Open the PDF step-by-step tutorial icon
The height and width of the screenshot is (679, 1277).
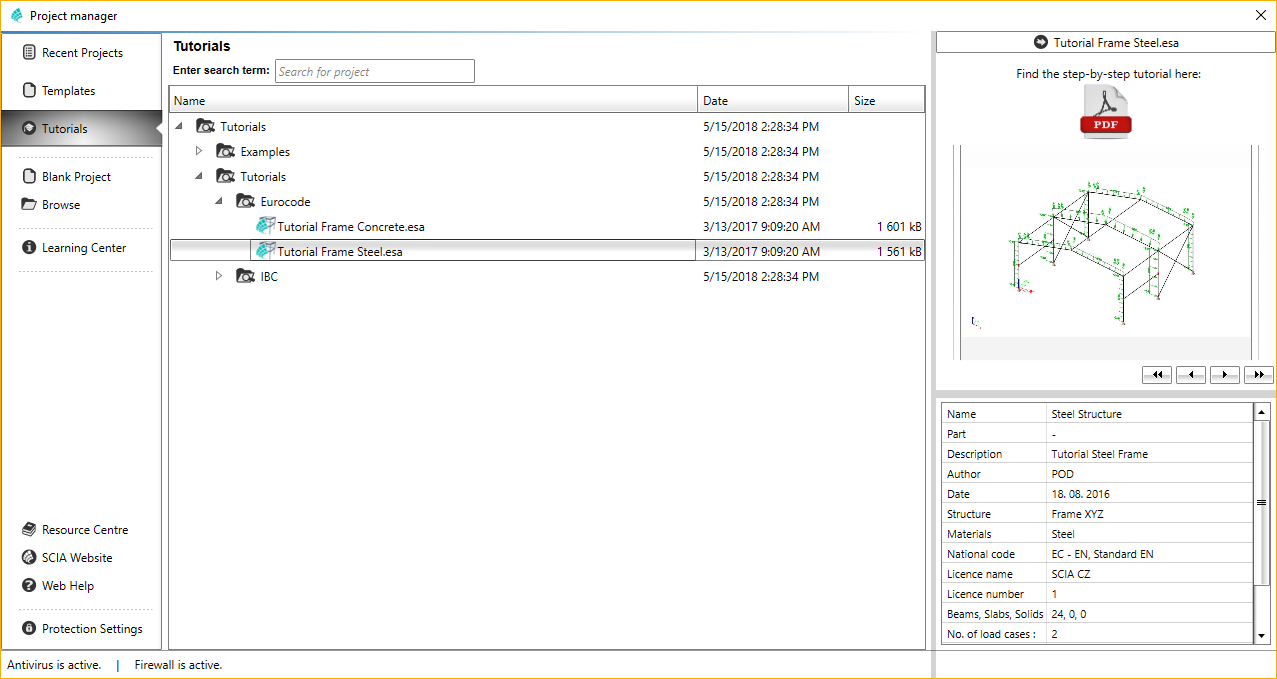pos(1104,111)
